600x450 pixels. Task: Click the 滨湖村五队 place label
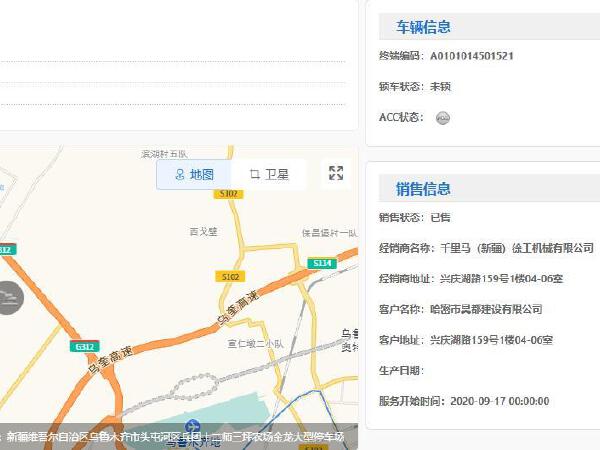pos(164,154)
